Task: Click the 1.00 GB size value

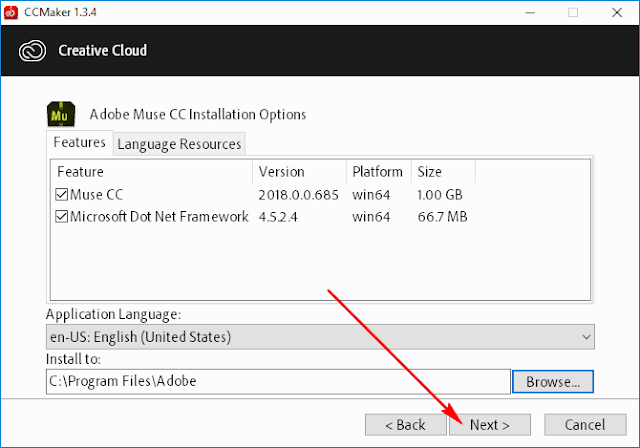Action: [440, 195]
